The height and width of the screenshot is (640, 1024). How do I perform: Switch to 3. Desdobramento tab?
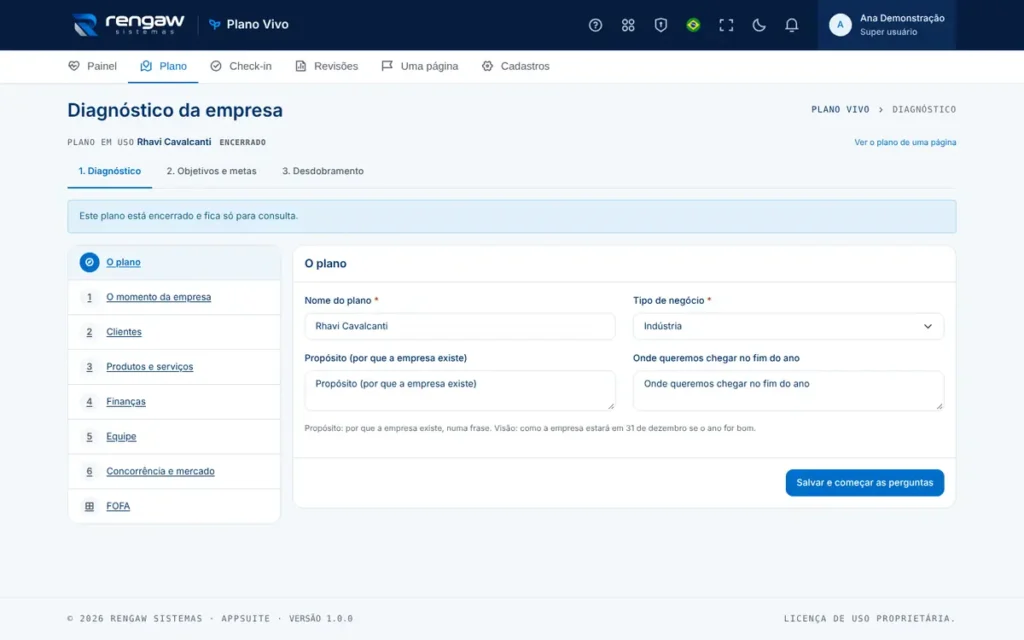tap(323, 171)
